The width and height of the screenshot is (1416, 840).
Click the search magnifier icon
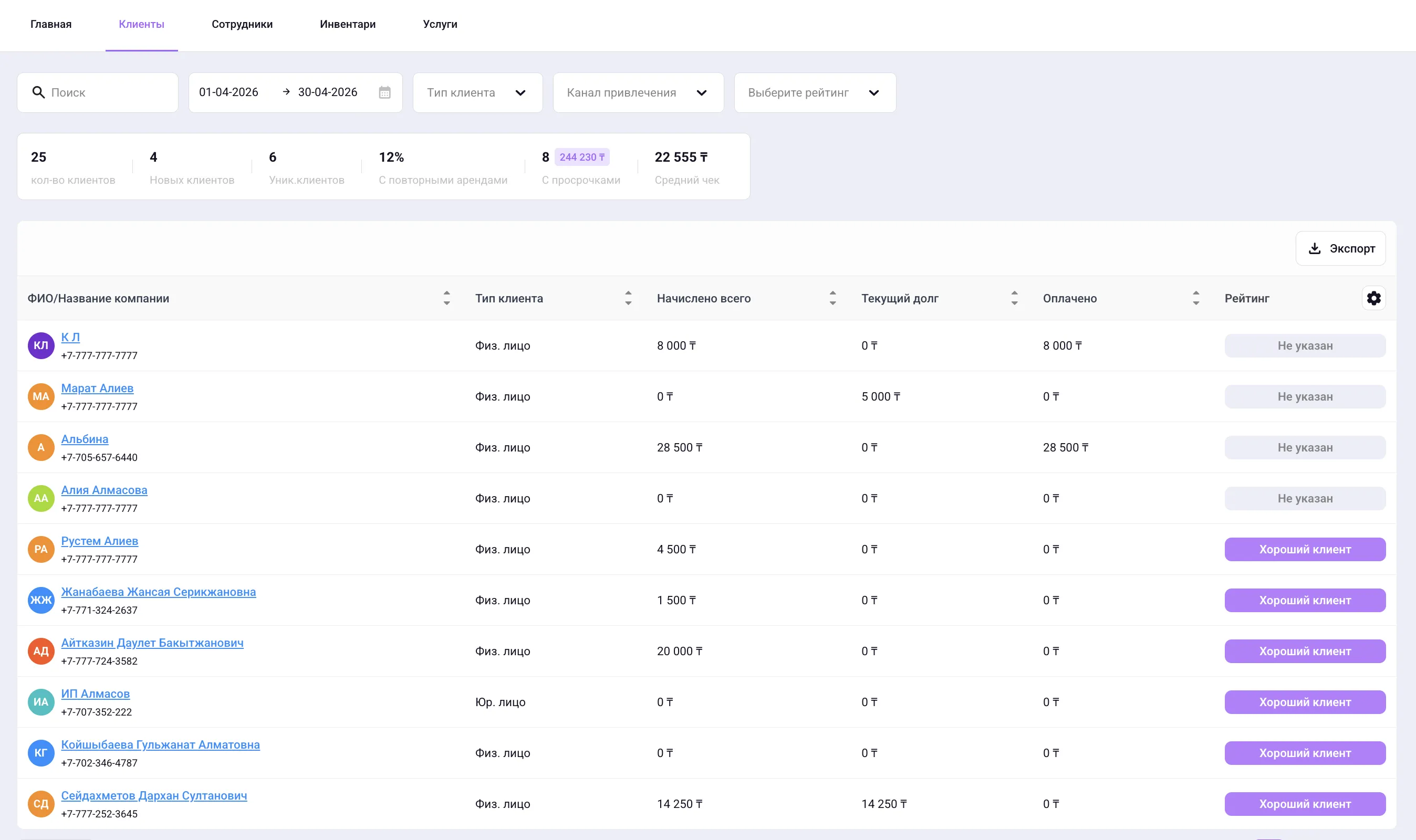tap(38, 92)
